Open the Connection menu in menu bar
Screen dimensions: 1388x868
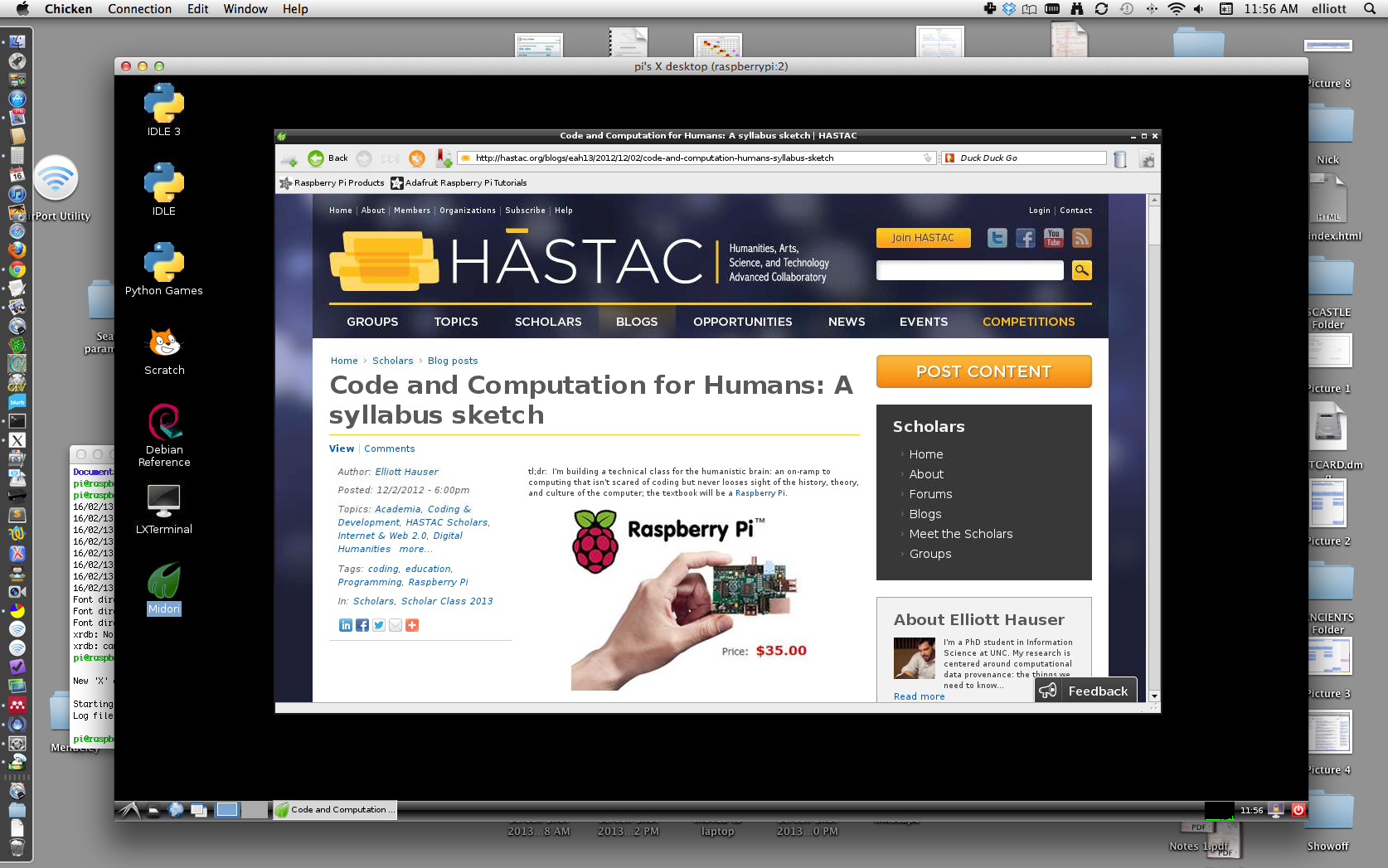[139, 9]
